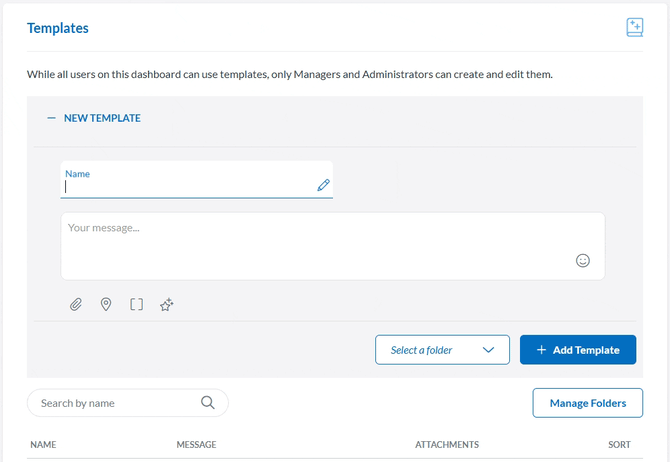Click the chevron arrow beside folder selector

489,350
